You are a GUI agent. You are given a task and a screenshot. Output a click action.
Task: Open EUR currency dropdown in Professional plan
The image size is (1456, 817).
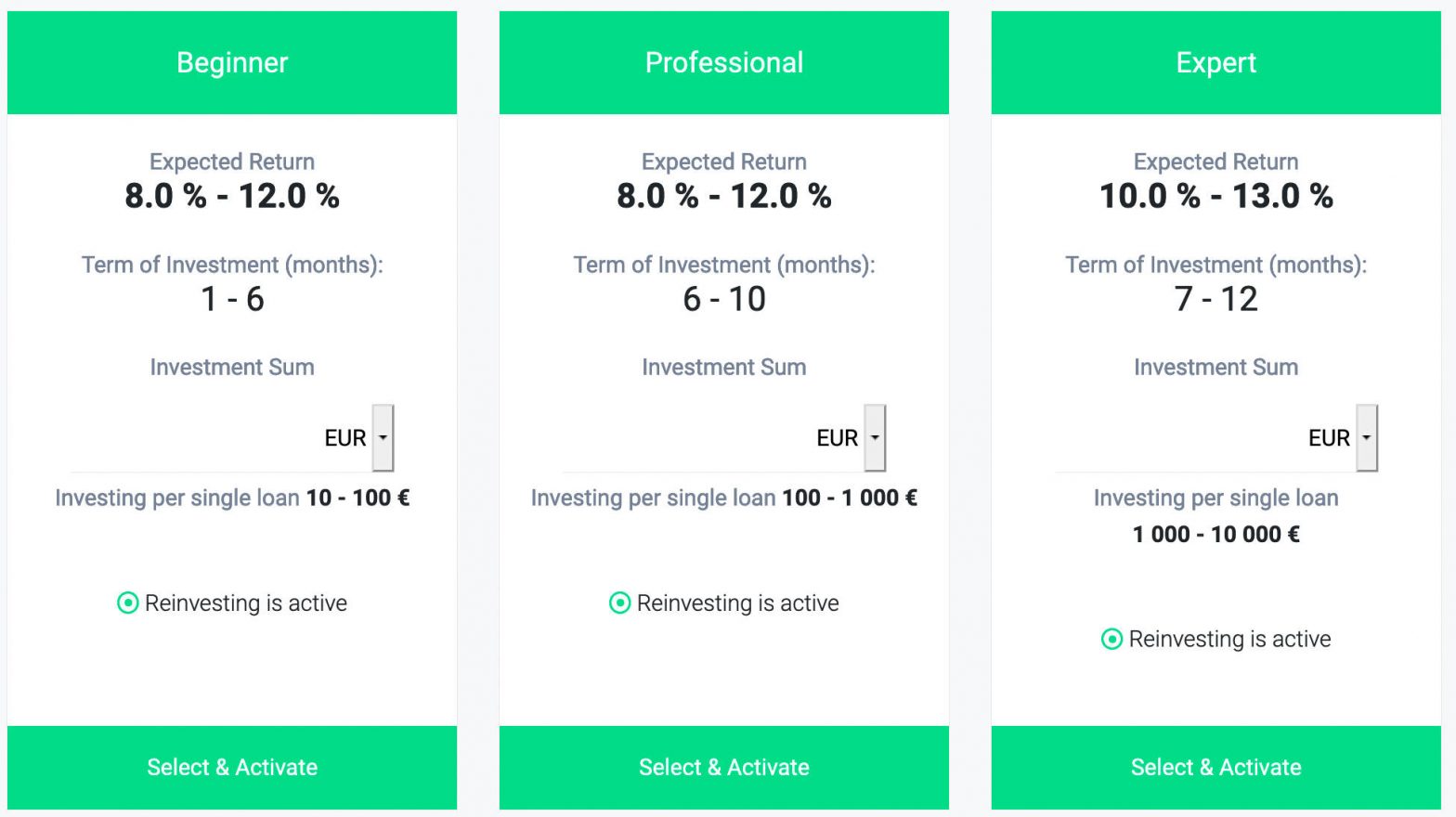[x=875, y=438]
